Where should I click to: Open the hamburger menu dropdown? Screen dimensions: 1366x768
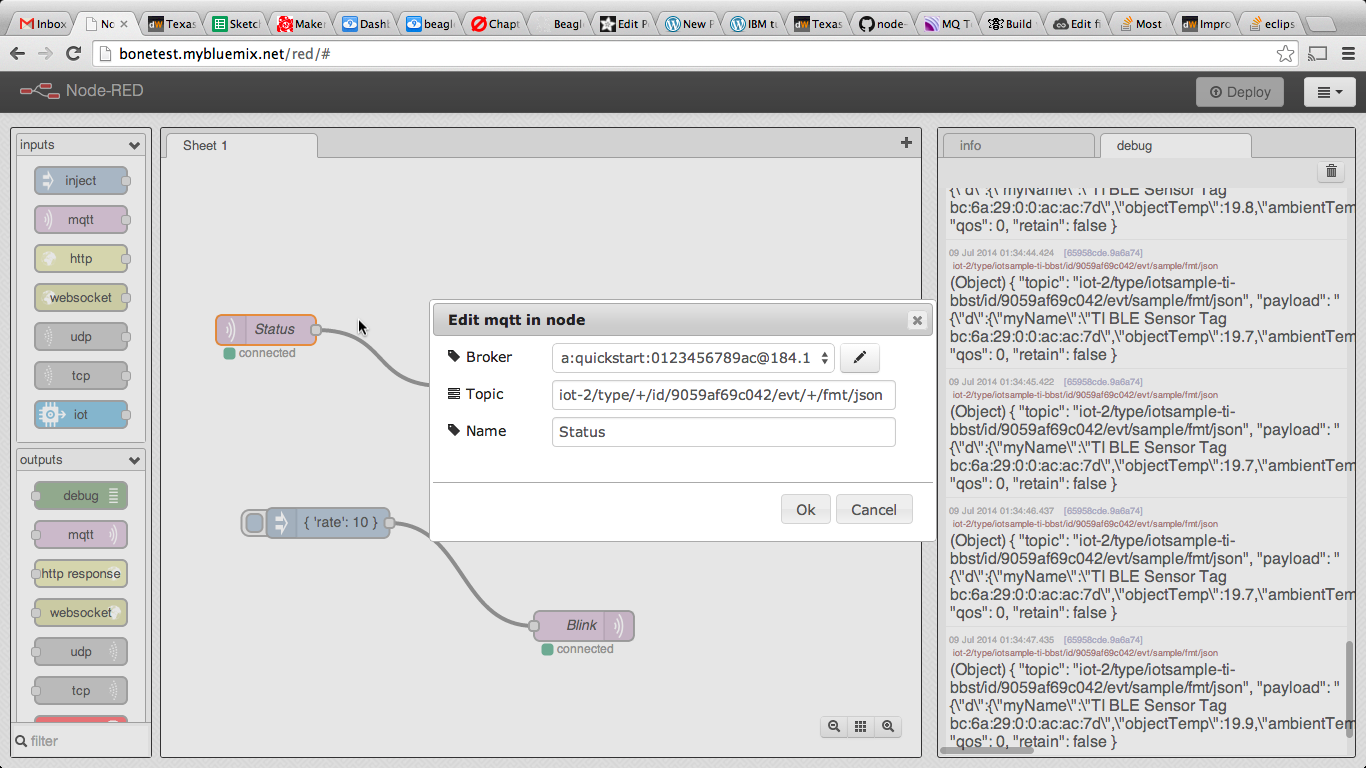1329,92
